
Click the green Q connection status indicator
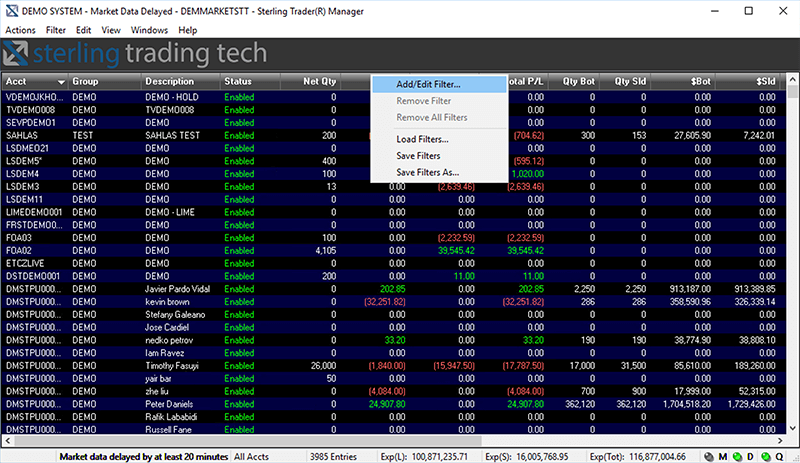(x=766, y=457)
